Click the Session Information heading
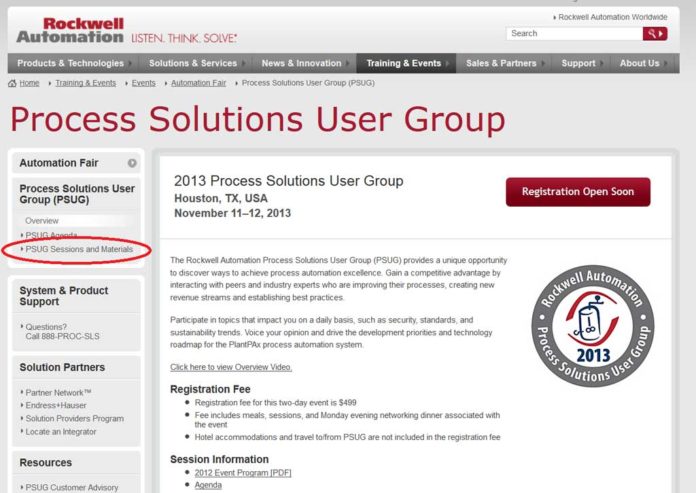This screenshot has width=696, height=493. pos(219,459)
